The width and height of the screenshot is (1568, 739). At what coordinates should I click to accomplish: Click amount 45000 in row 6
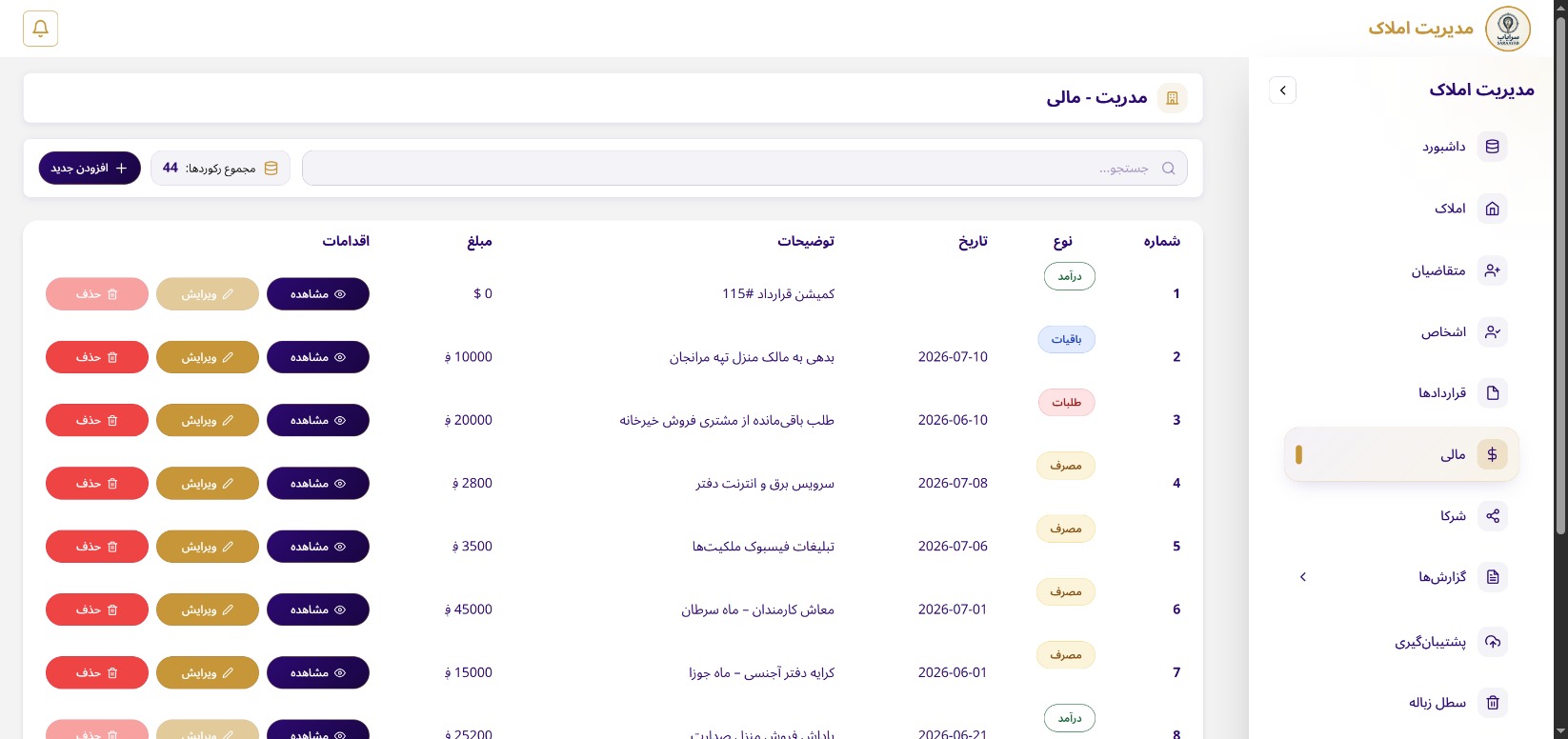click(x=469, y=609)
